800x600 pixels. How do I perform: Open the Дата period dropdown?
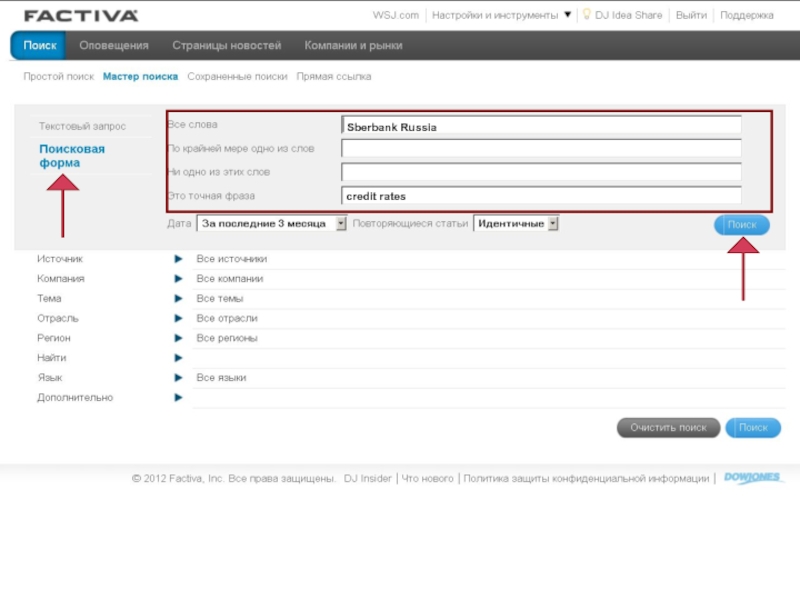click(x=271, y=223)
